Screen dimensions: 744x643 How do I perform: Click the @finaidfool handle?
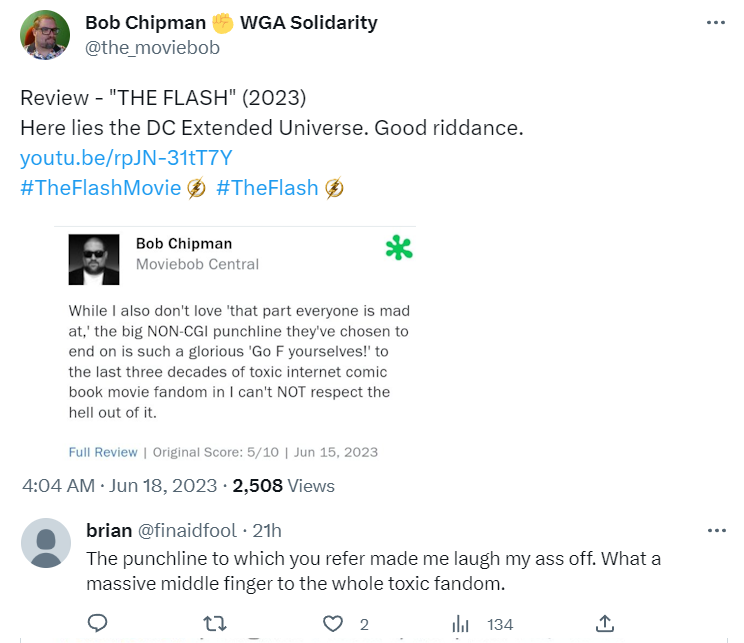193,530
